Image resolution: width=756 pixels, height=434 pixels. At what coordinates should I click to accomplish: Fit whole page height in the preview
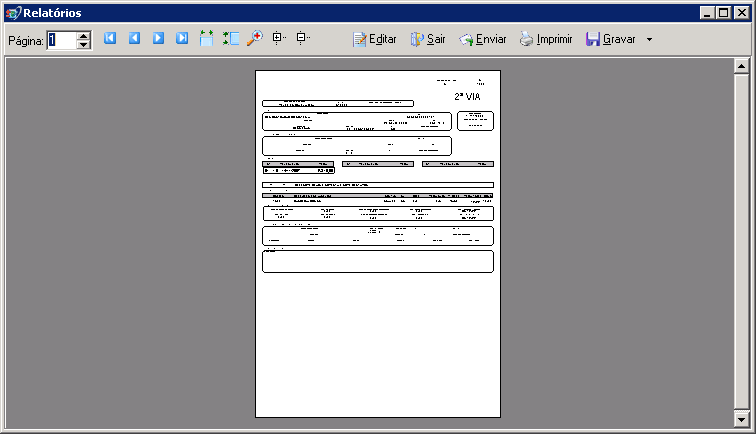click(231, 38)
